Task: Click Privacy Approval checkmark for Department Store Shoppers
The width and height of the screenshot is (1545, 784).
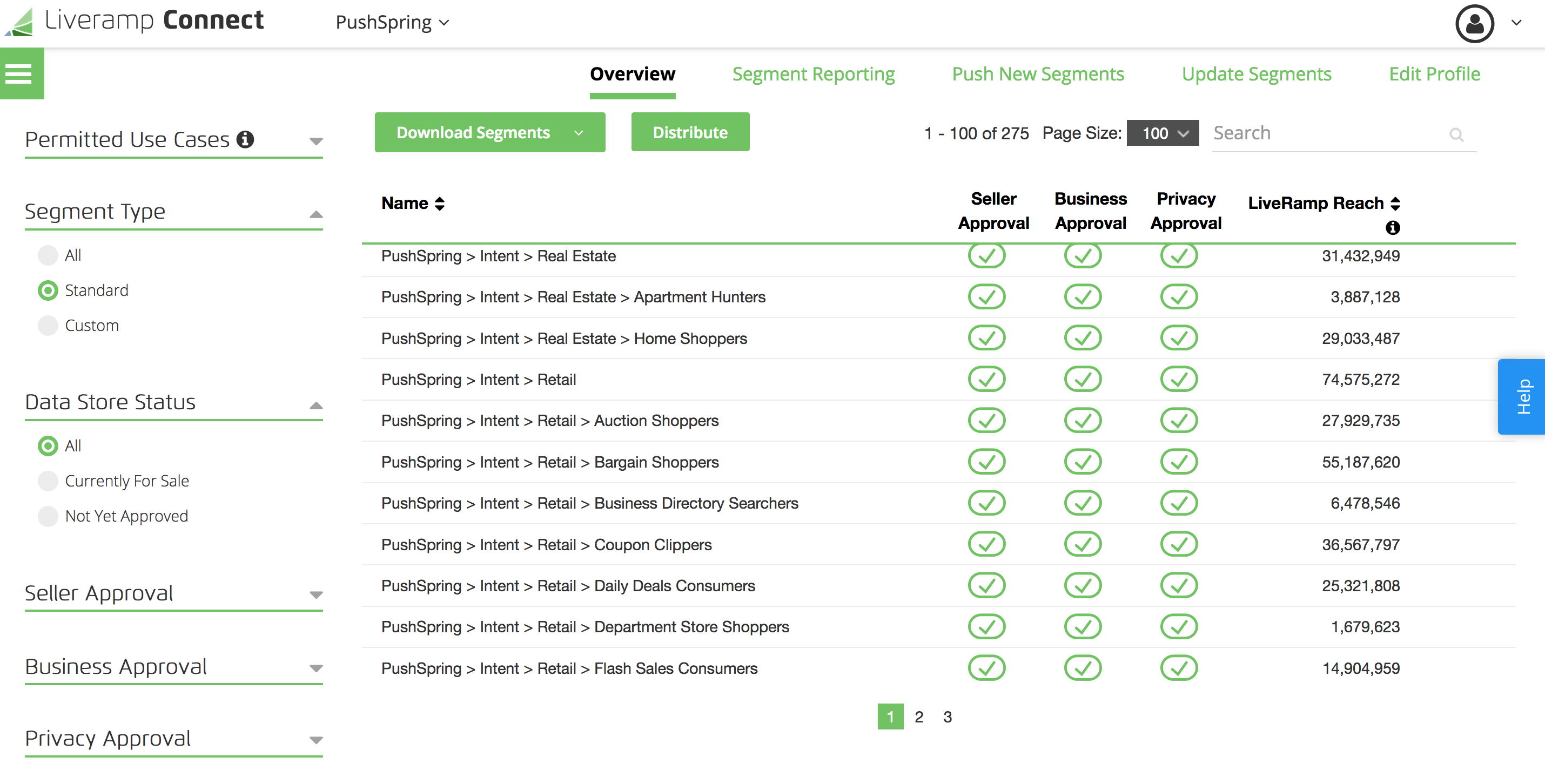Action: click(x=1179, y=626)
